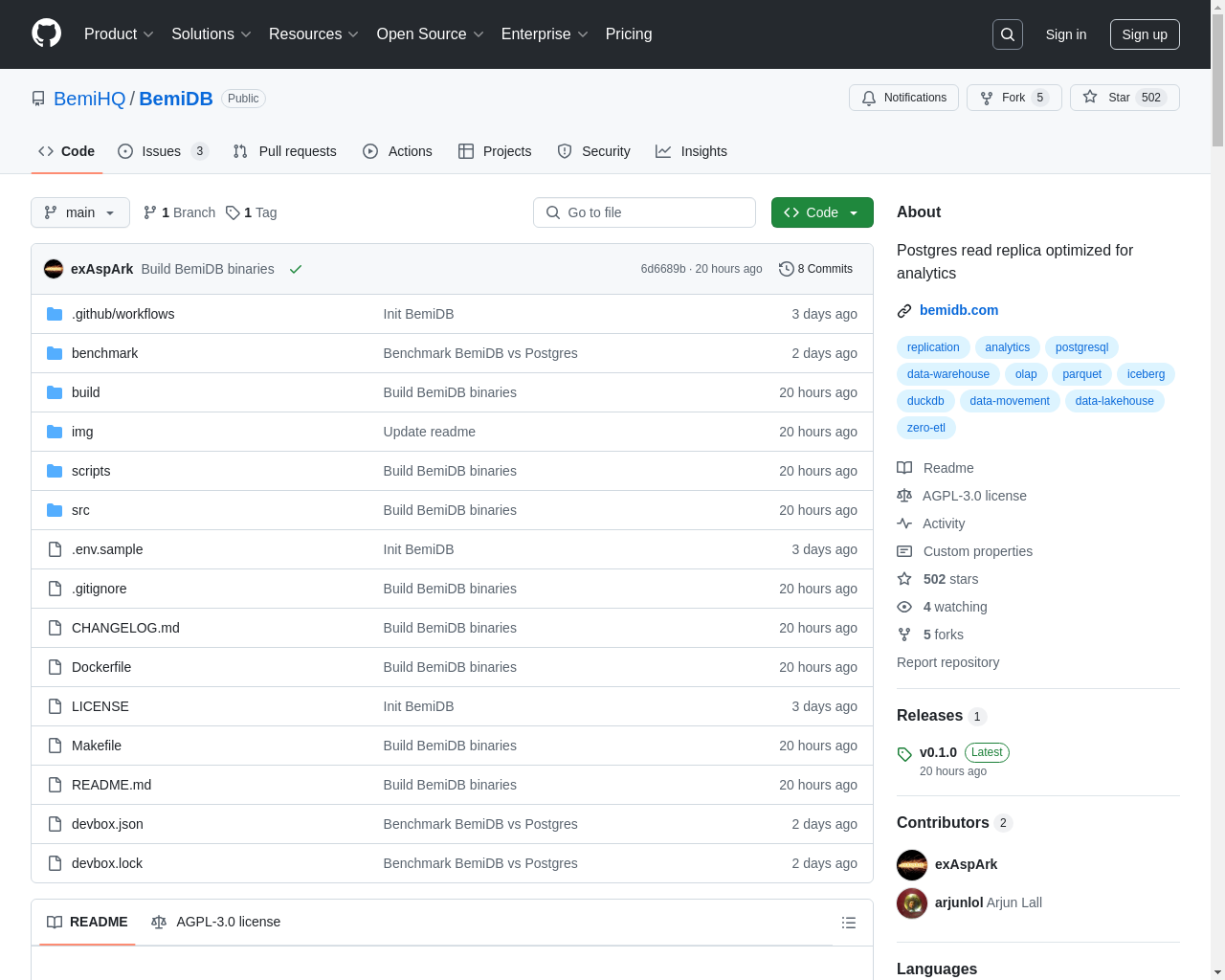Switch to the Security tab
This screenshot has width=1225, height=980.
(593, 151)
